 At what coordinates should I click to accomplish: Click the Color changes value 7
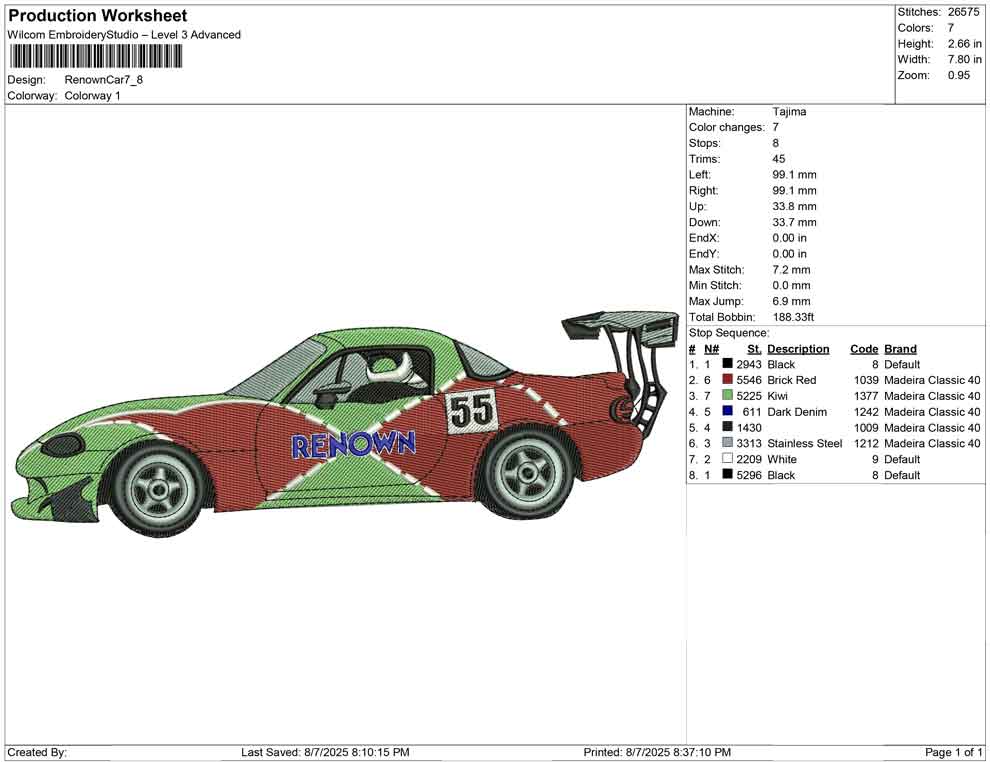(775, 128)
